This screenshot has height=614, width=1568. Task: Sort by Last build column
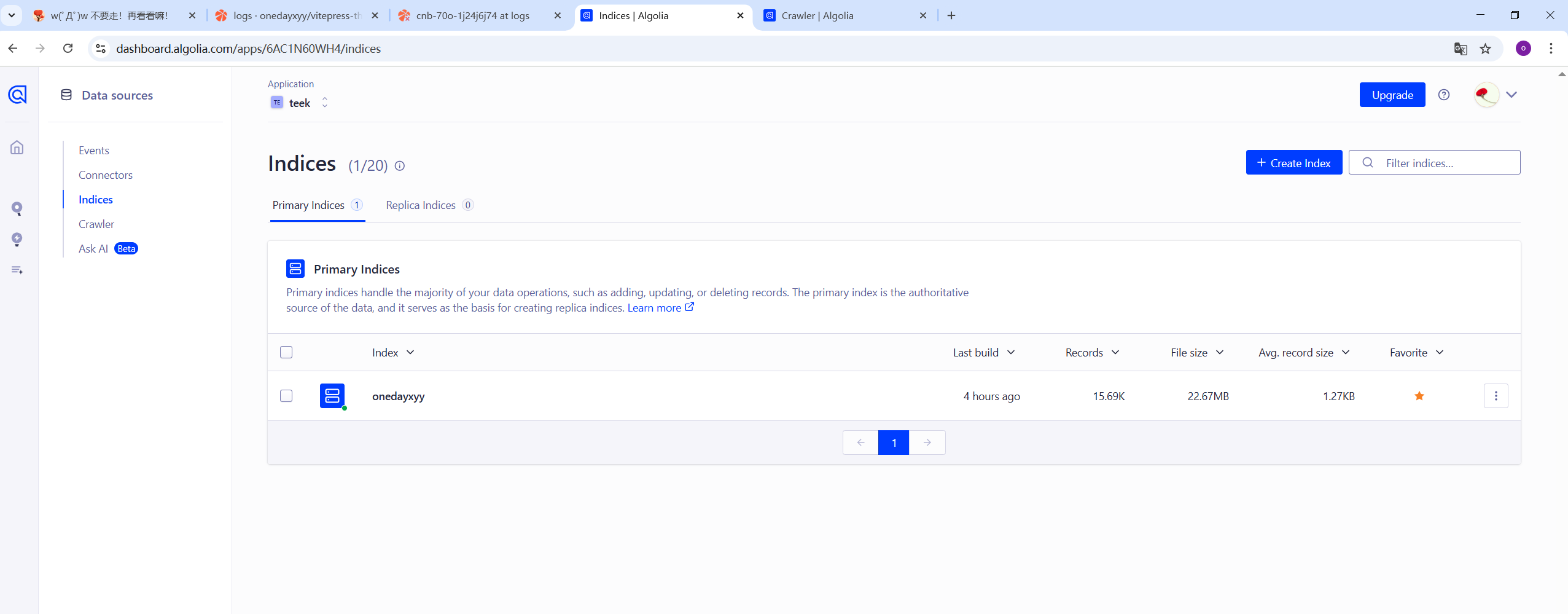(x=984, y=352)
